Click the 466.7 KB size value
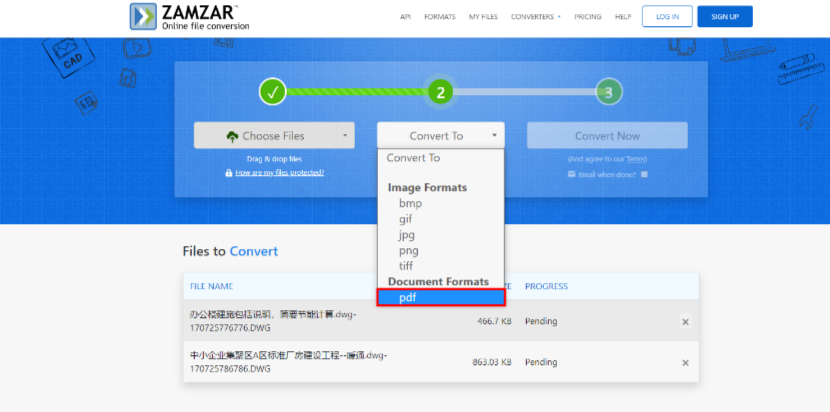The image size is (830, 412). (x=494, y=321)
